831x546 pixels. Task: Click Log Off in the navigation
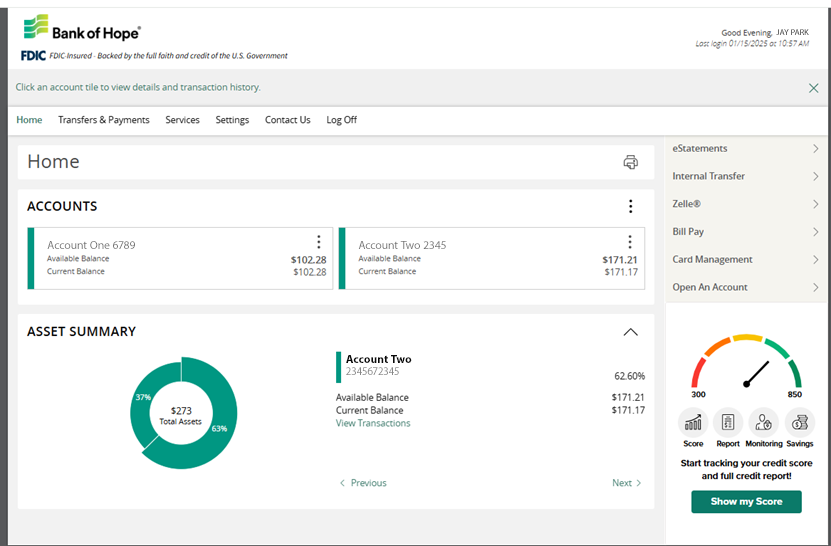342,120
